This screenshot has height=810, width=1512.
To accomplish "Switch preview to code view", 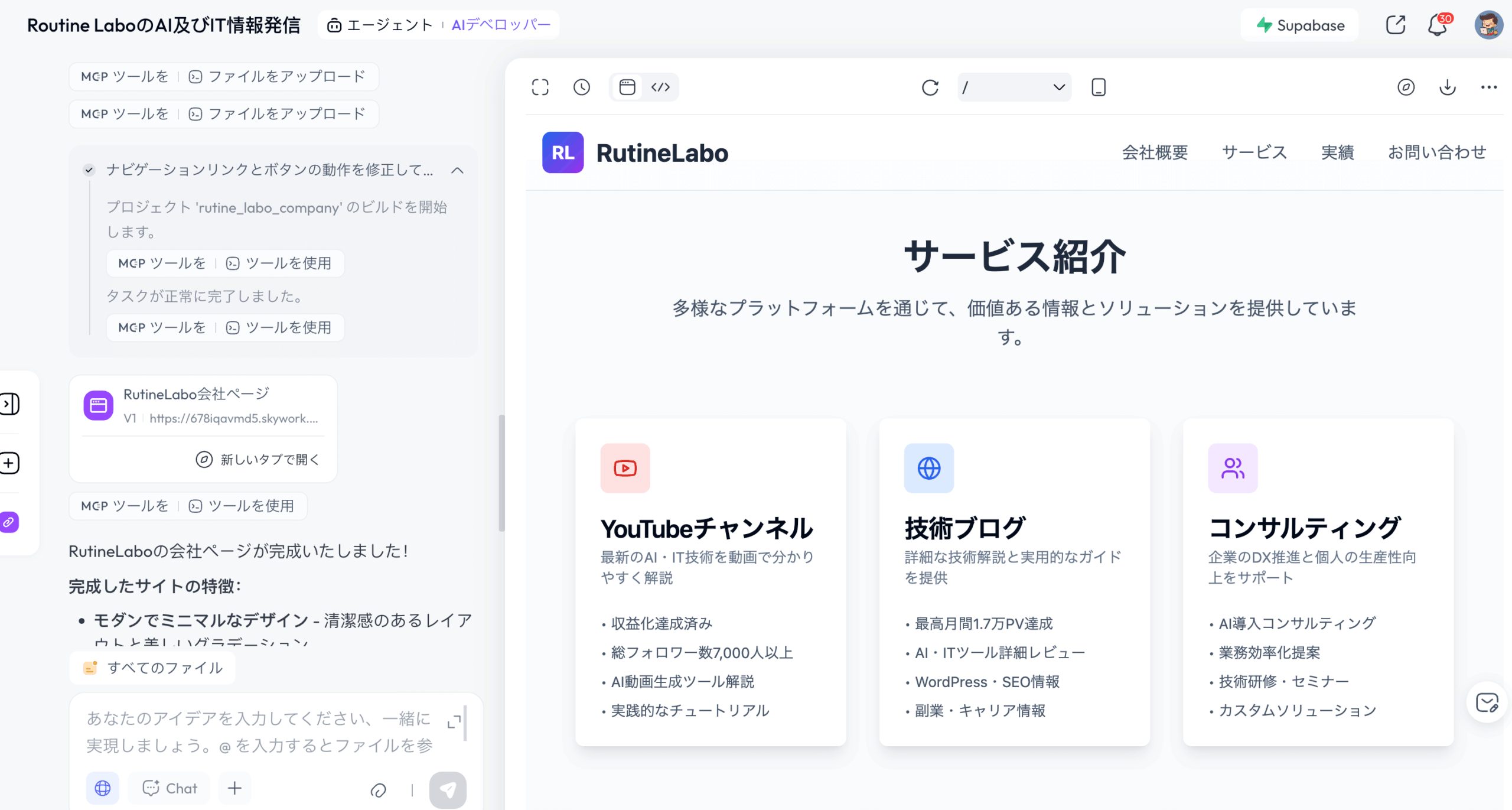I will tap(661, 87).
